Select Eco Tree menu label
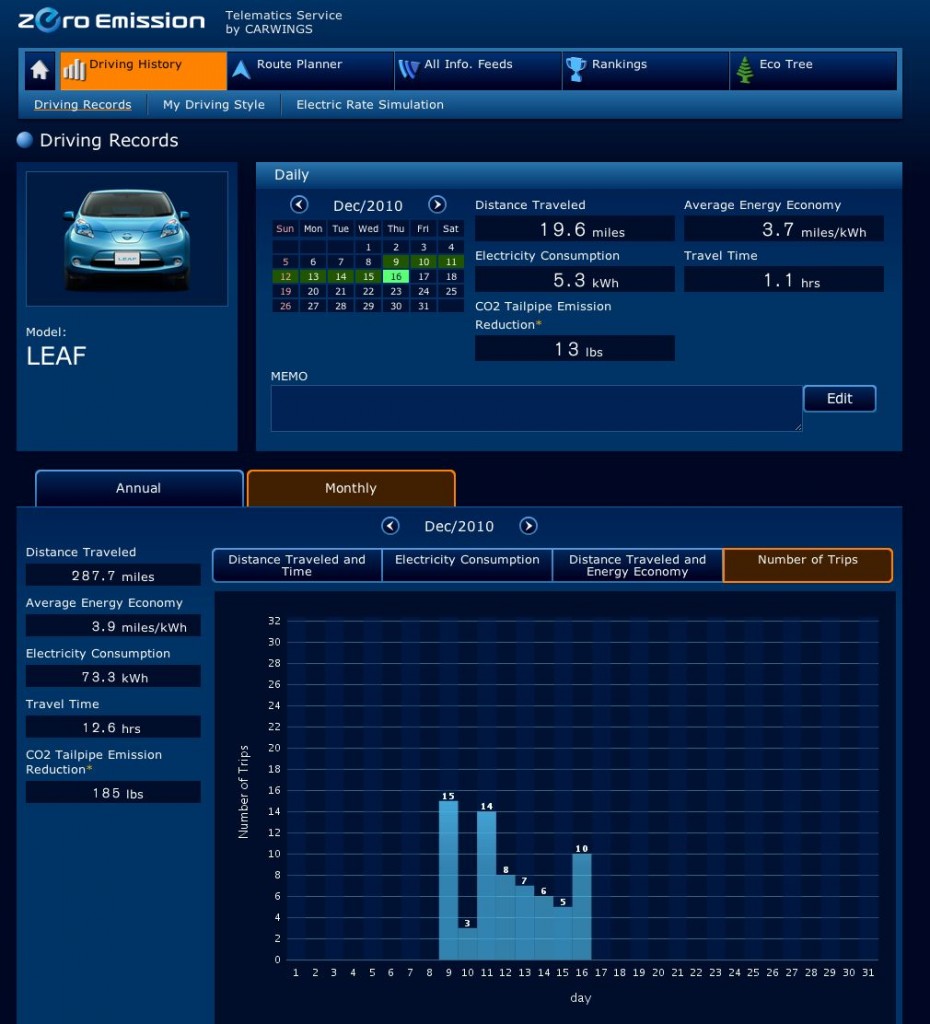Viewport: 930px width, 1024px height. point(786,64)
